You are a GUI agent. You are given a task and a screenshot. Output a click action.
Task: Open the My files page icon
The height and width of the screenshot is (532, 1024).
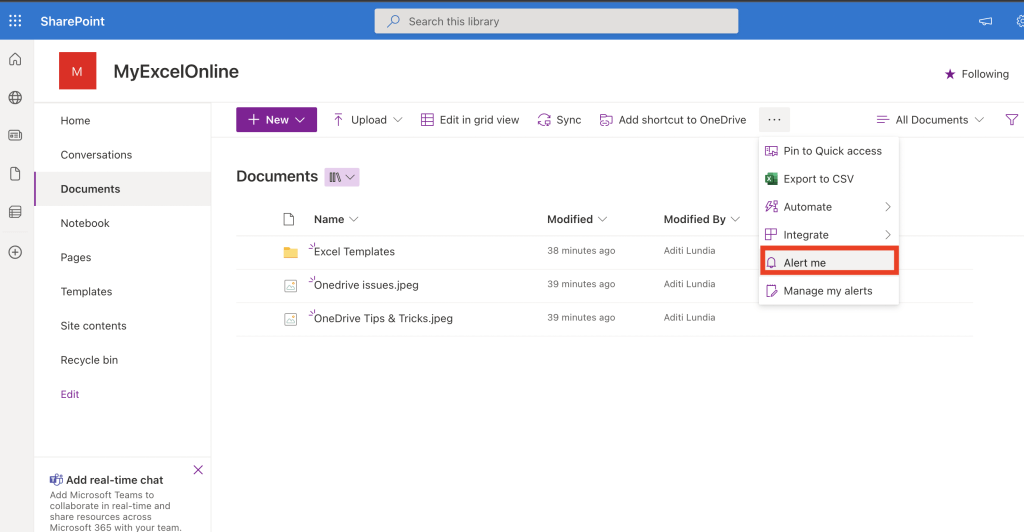[x=15, y=174]
